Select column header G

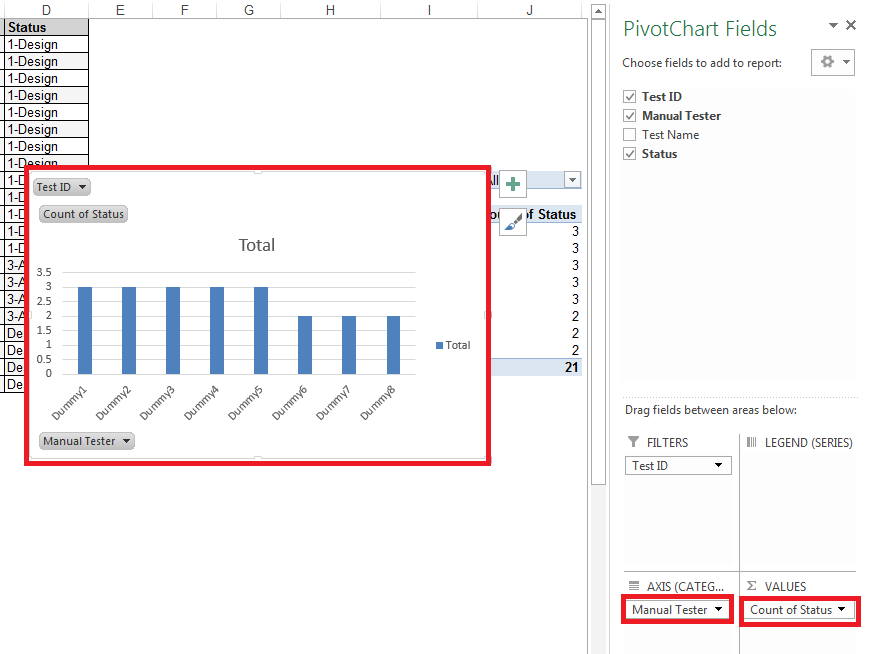coord(249,9)
